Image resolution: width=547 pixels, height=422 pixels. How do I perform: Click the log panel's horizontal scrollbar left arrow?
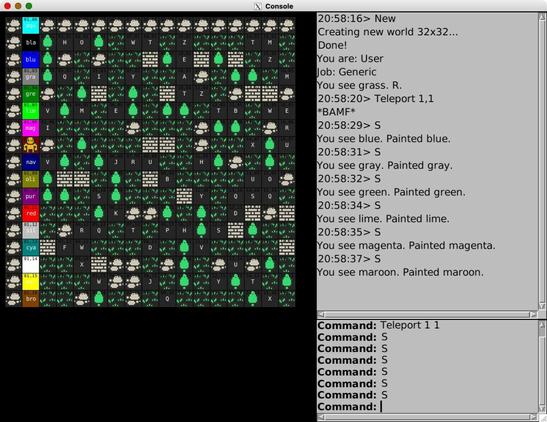point(321,314)
